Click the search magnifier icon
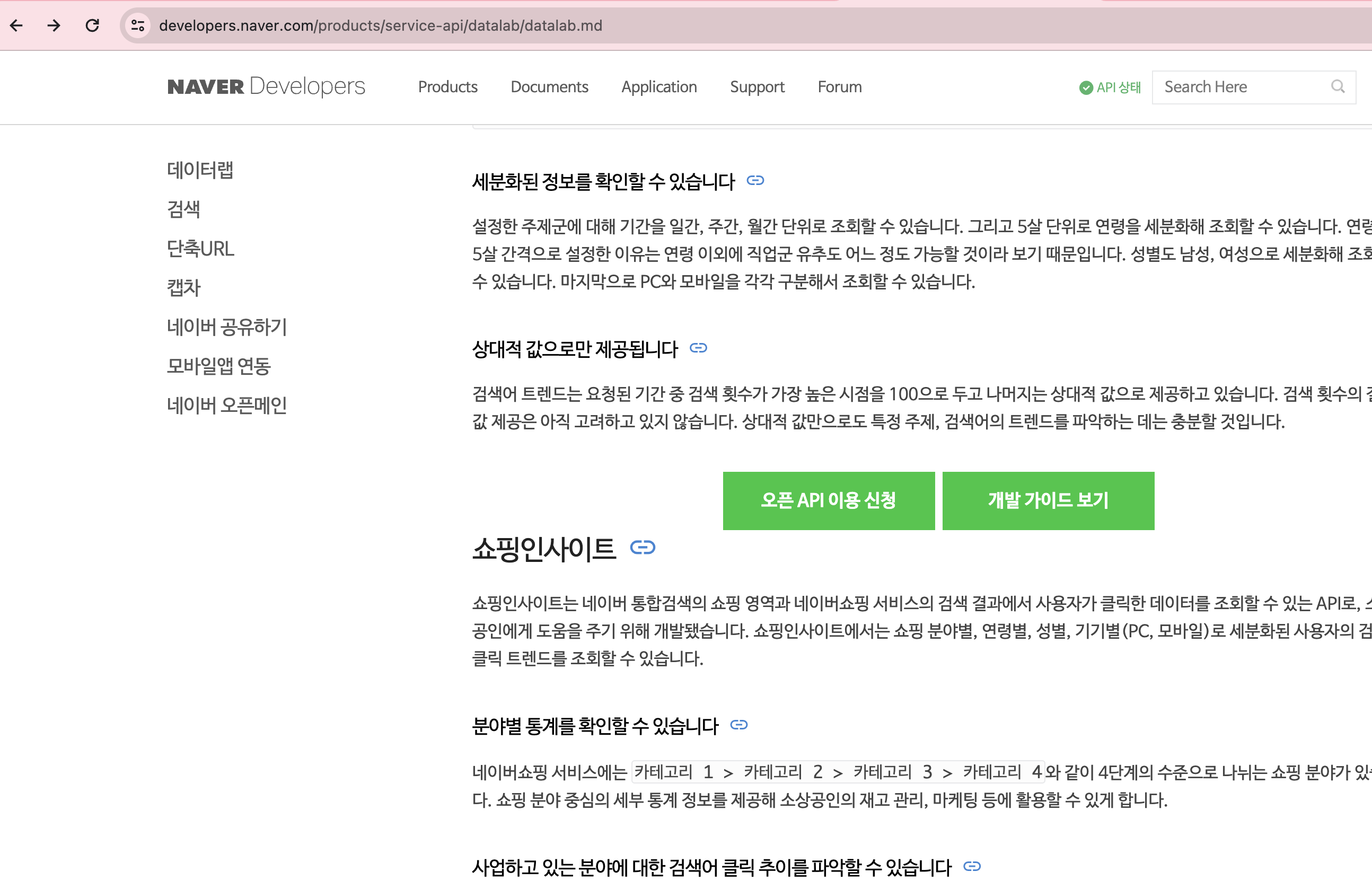The image size is (1372, 880). pyautogui.click(x=1338, y=87)
